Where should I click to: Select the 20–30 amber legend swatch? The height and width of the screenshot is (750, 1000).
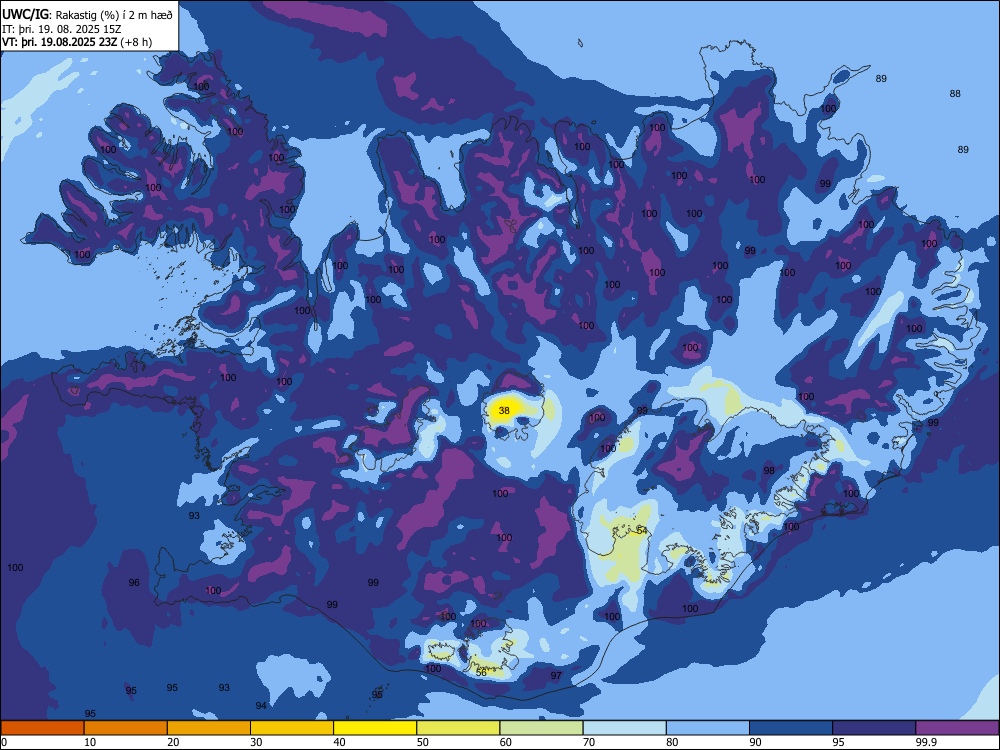209,728
